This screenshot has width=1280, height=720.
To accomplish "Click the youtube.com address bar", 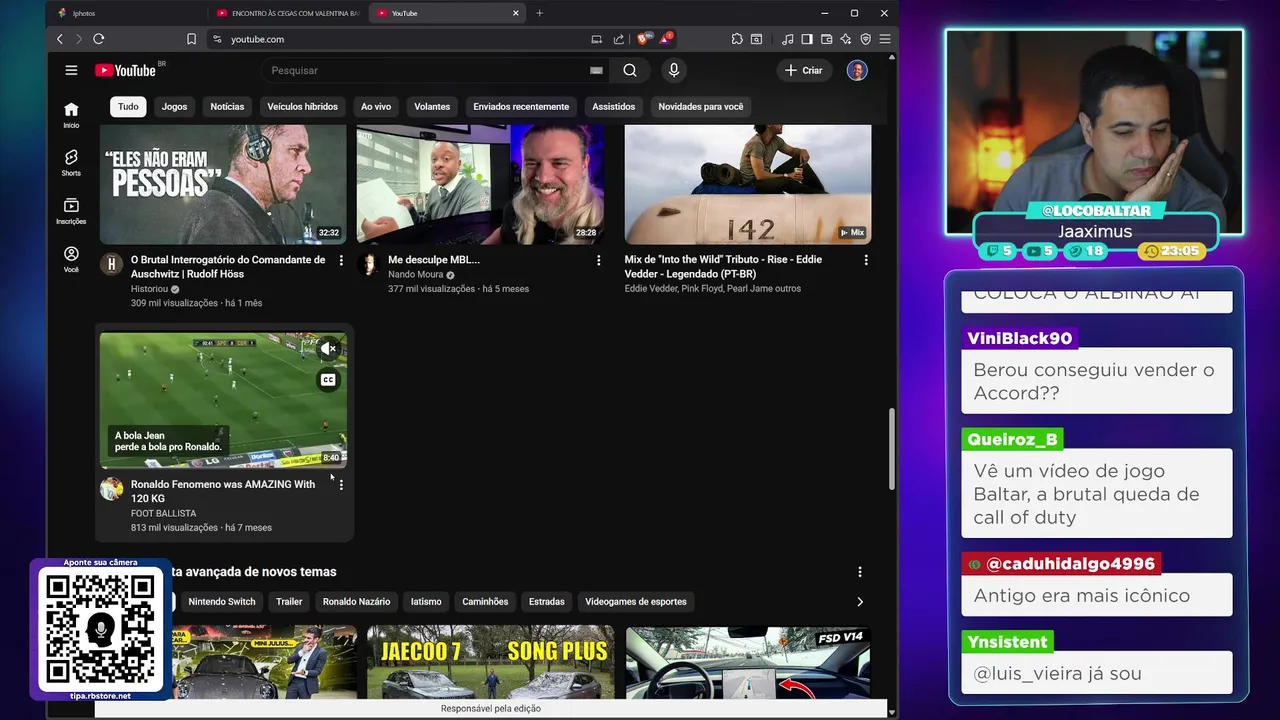I will point(400,39).
